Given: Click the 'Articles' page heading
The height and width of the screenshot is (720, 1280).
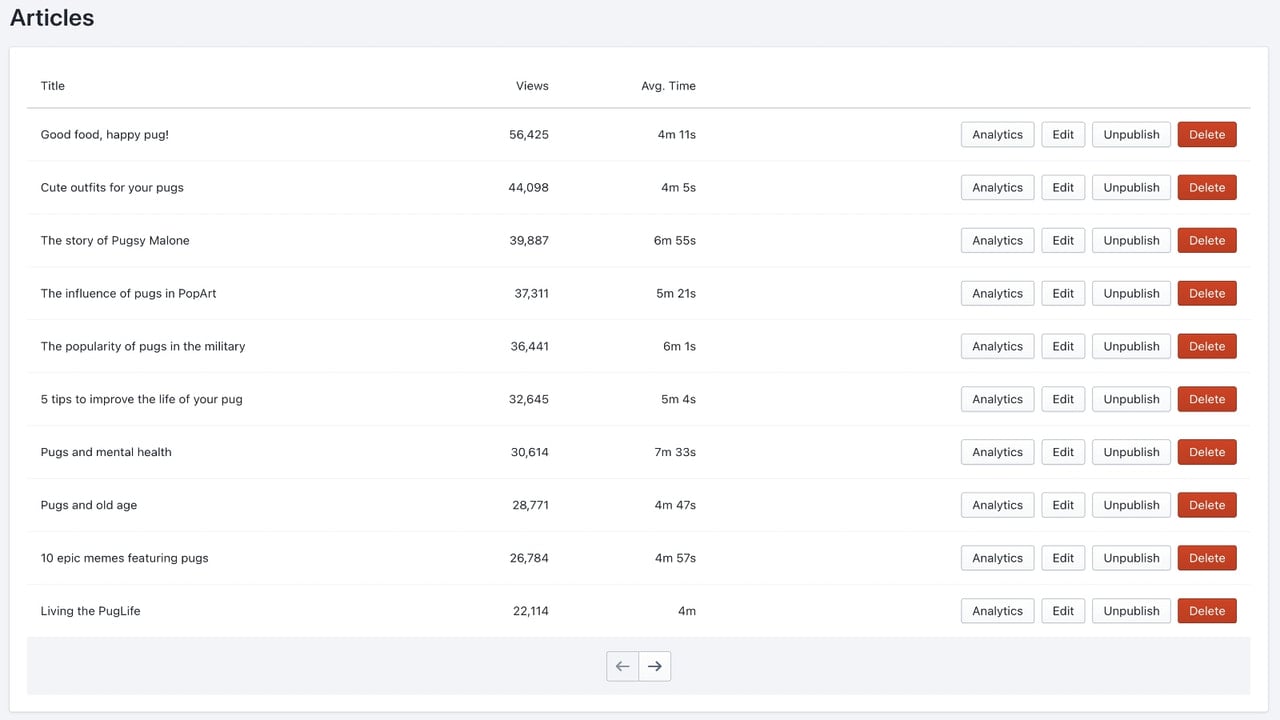Looking at the screenshot, I should tap(52, 18).
